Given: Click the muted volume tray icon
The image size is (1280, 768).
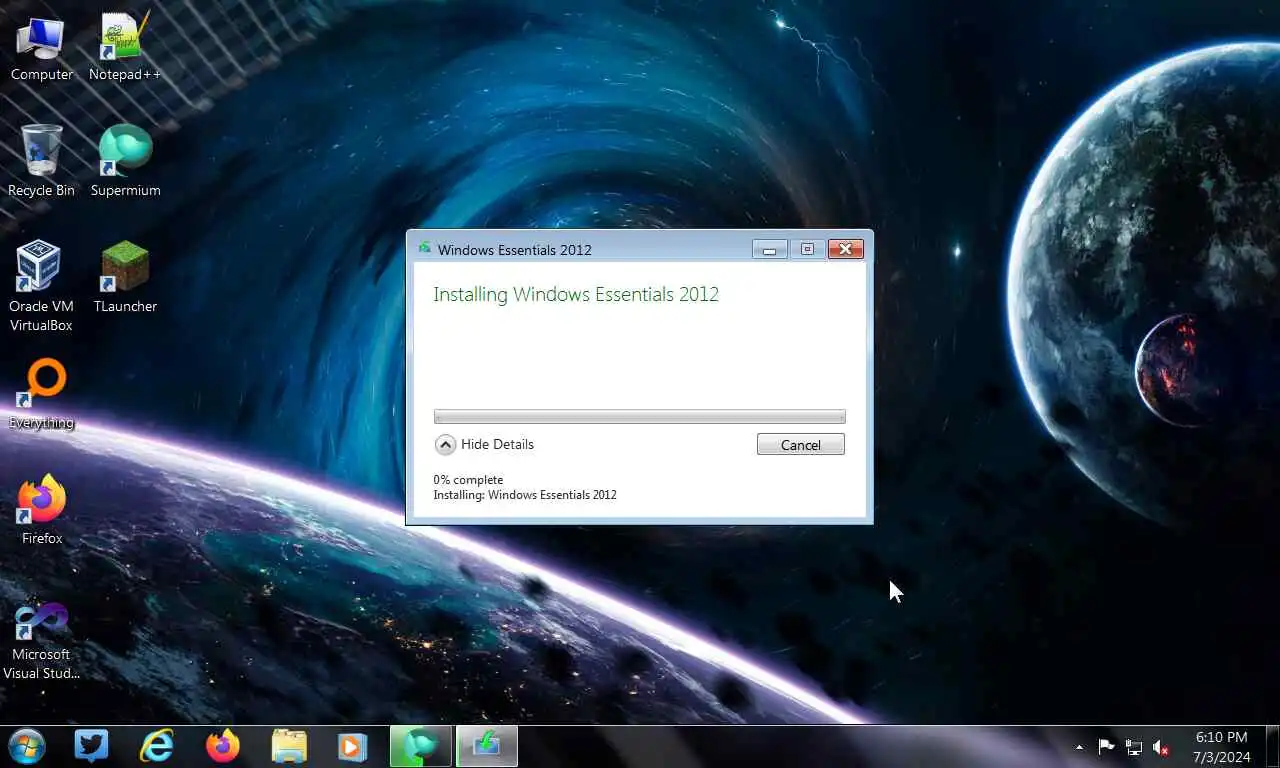Looking at the screenshot, I should 1161,747.
